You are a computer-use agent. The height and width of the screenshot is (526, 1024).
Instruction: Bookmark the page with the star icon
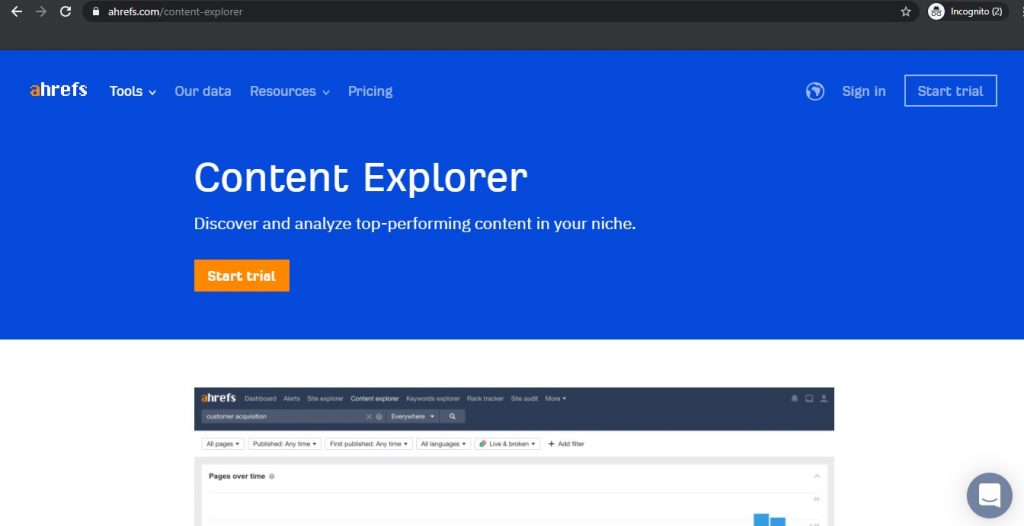coord(905,12)
